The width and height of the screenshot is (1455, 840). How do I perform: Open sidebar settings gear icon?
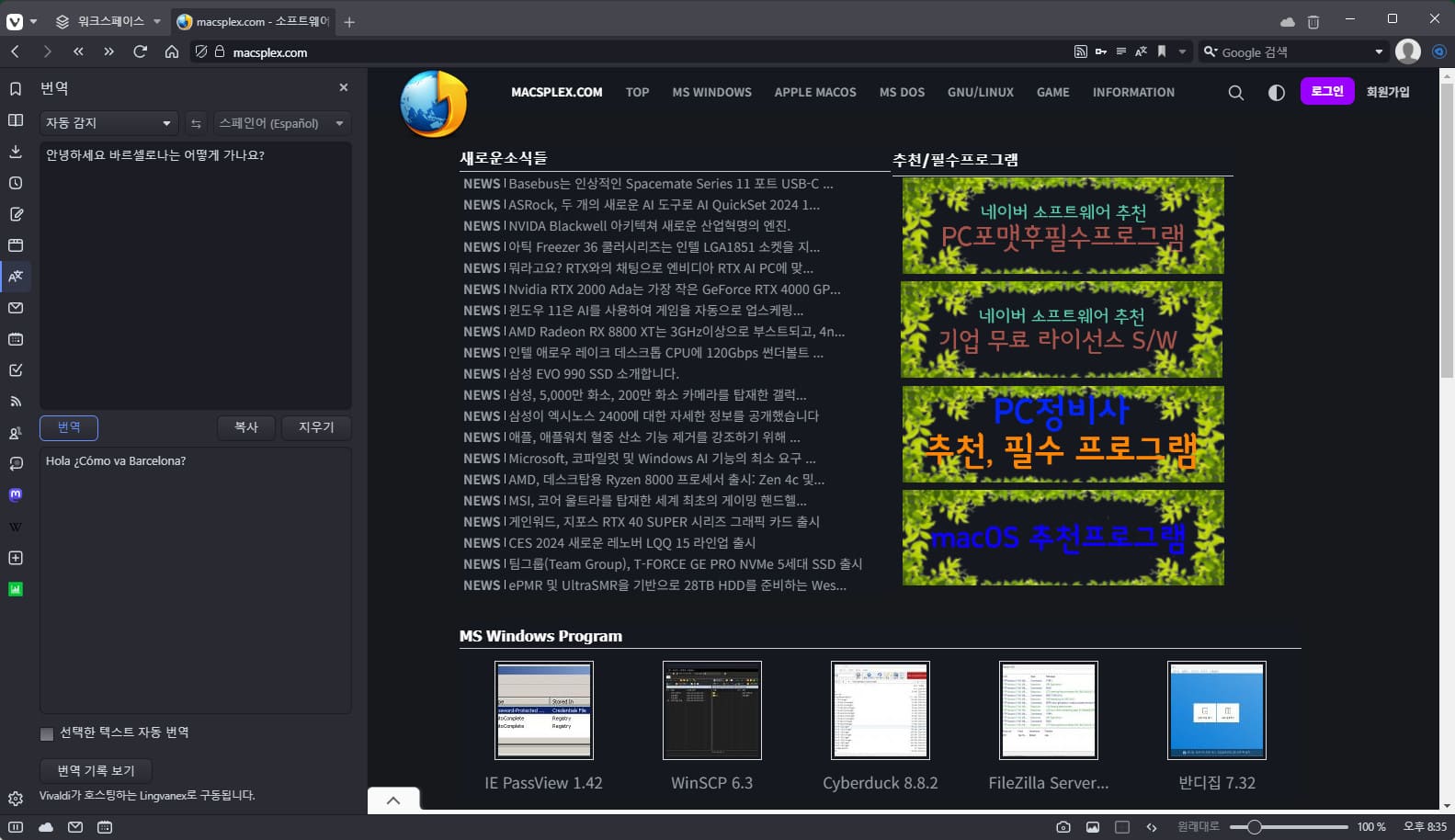coord(16,799)
